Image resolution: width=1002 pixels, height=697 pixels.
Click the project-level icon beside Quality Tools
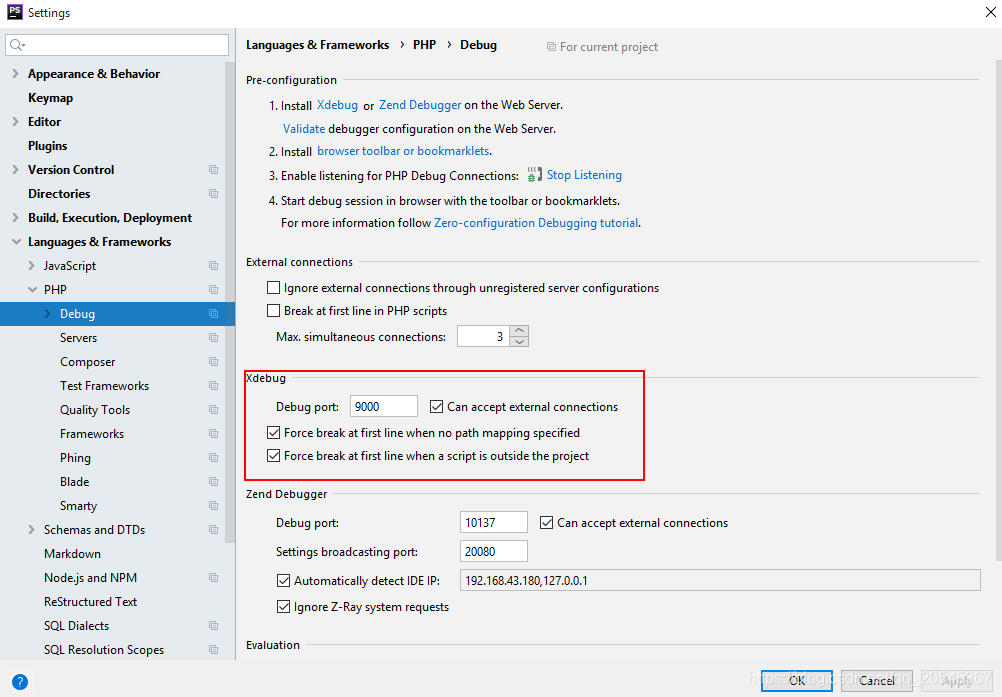pyautogui.click(x=213, y=410)
